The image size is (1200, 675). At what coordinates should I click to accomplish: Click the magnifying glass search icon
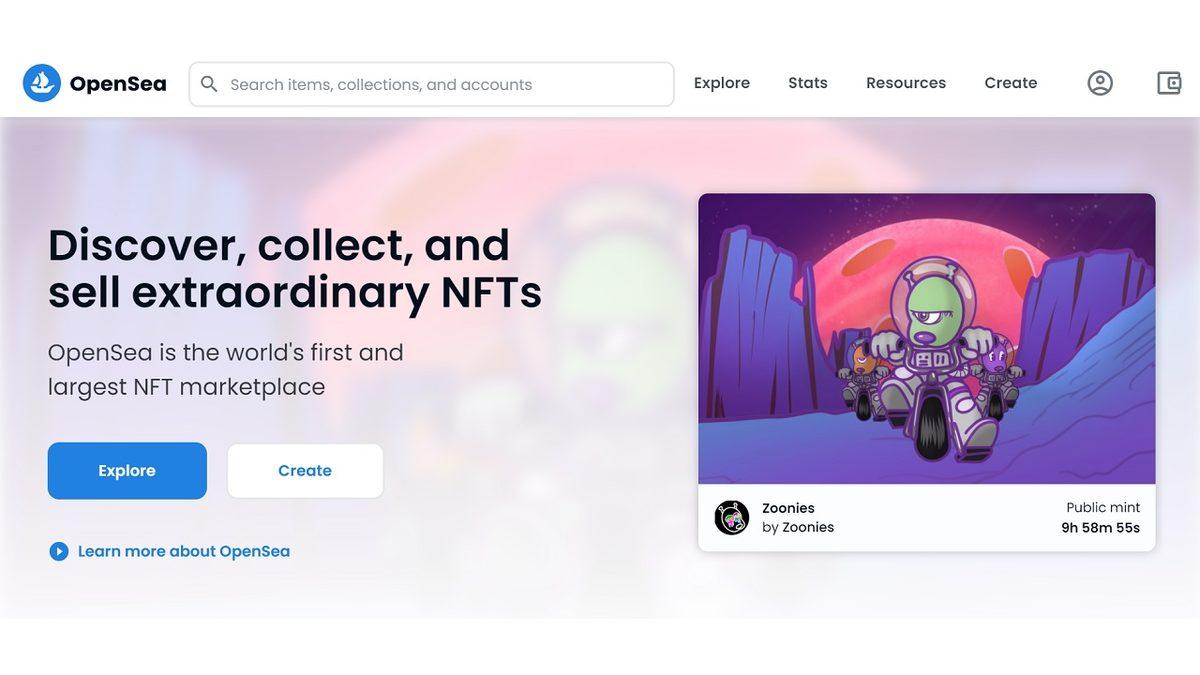click(209, 84)
